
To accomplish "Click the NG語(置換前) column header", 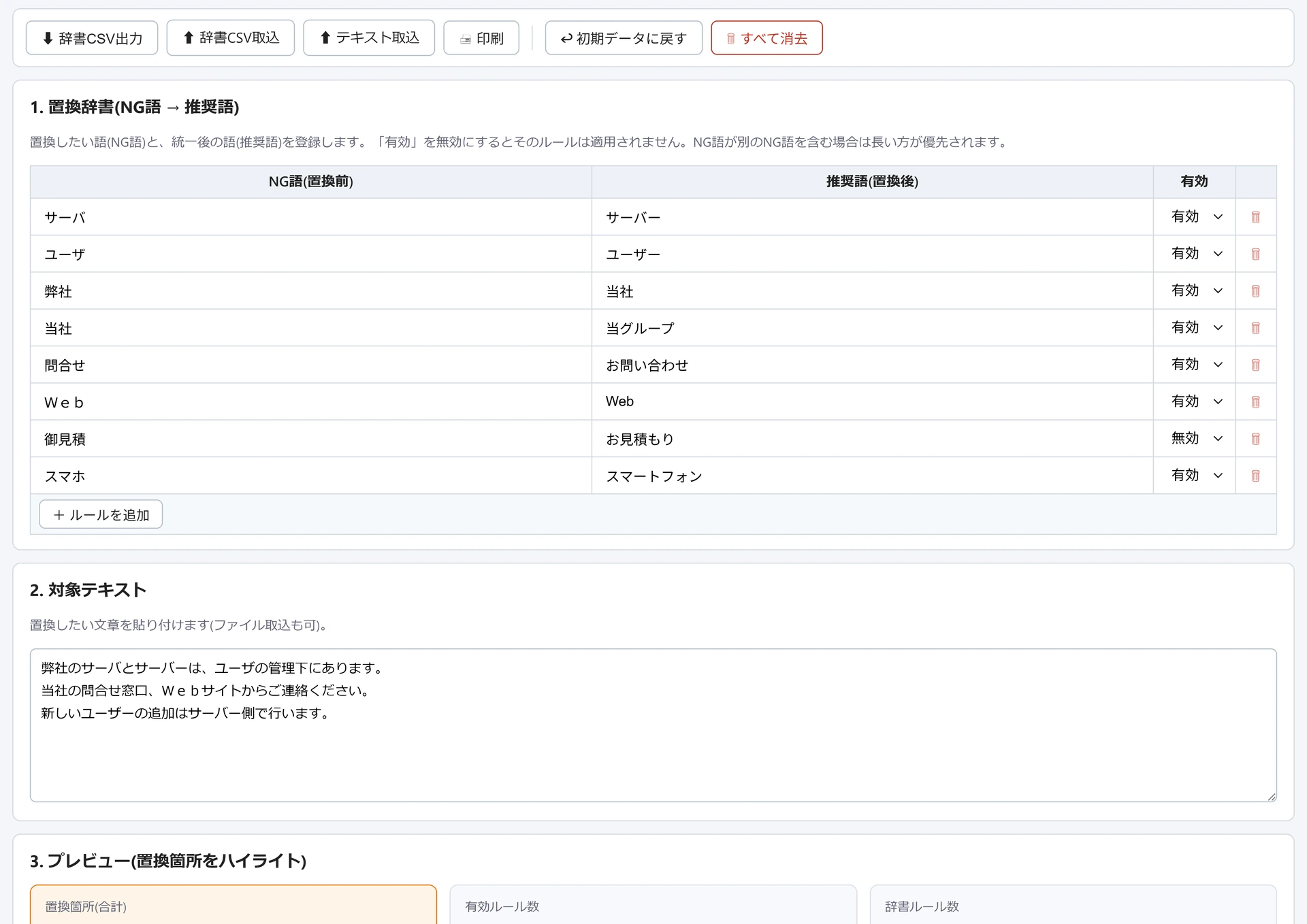I will (x=311, y=181).
